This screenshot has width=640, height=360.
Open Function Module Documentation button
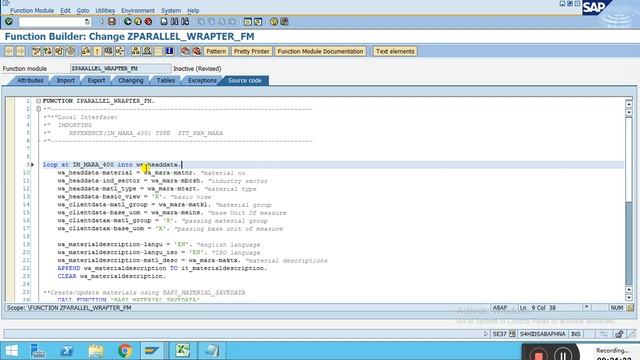(x=320, y=51)
